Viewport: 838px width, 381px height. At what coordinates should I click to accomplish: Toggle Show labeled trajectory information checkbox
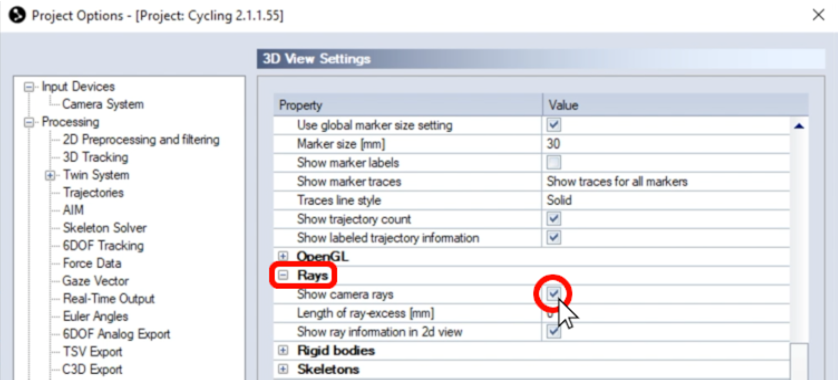554,237
